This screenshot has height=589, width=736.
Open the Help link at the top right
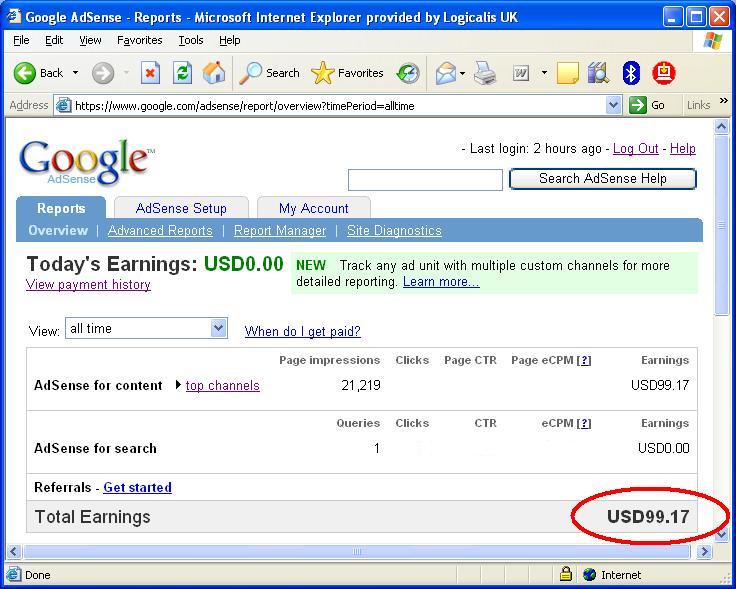(x=682, y=149)
